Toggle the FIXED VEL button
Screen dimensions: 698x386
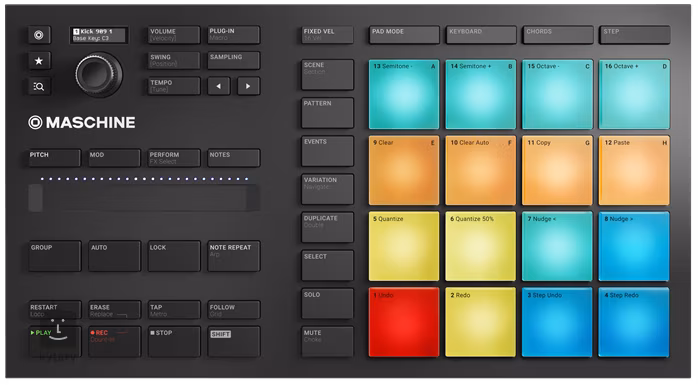[x=328, y=35]
